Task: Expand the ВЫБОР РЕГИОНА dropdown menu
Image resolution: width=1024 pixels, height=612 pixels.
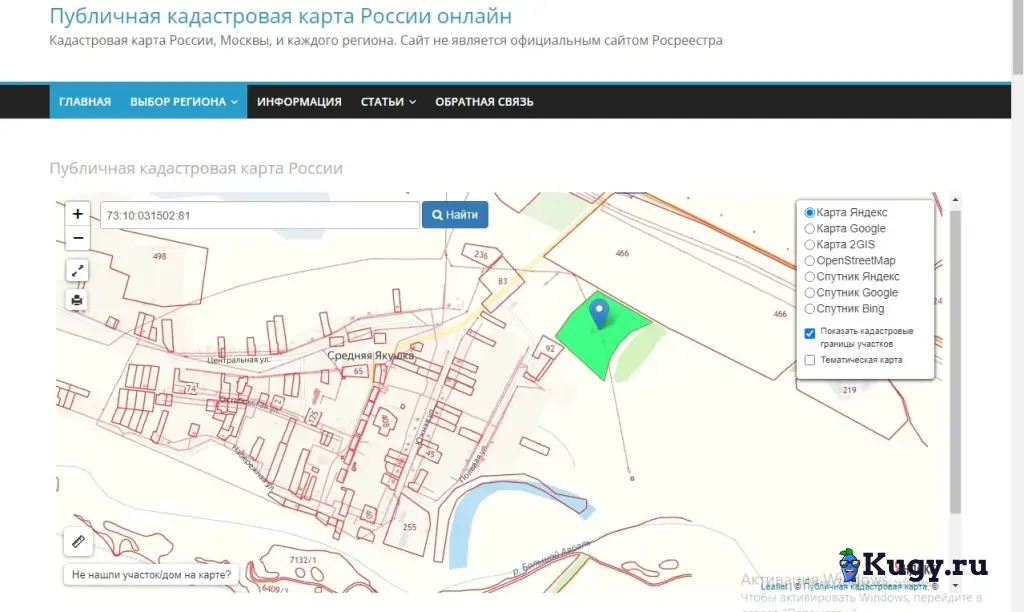Action: pyautogui.click(x=184, y=102)
